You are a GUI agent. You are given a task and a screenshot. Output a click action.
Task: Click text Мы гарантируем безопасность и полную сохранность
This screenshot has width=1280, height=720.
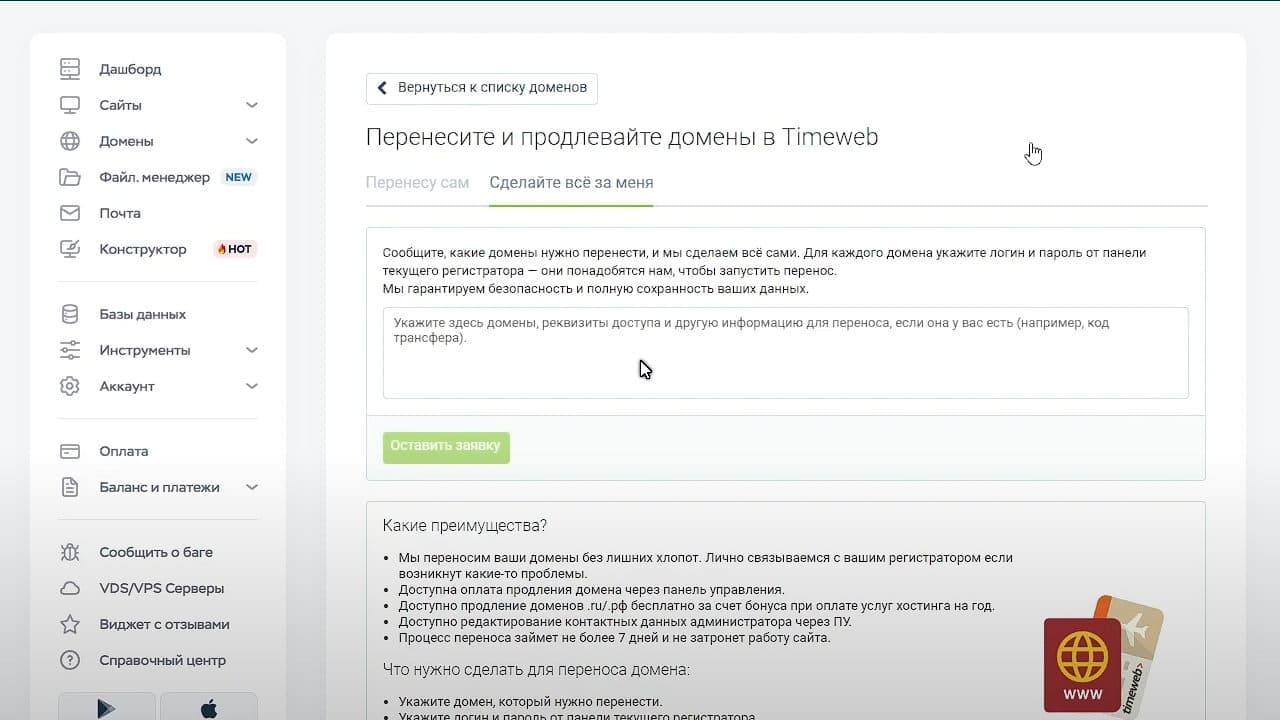[595, 289]
